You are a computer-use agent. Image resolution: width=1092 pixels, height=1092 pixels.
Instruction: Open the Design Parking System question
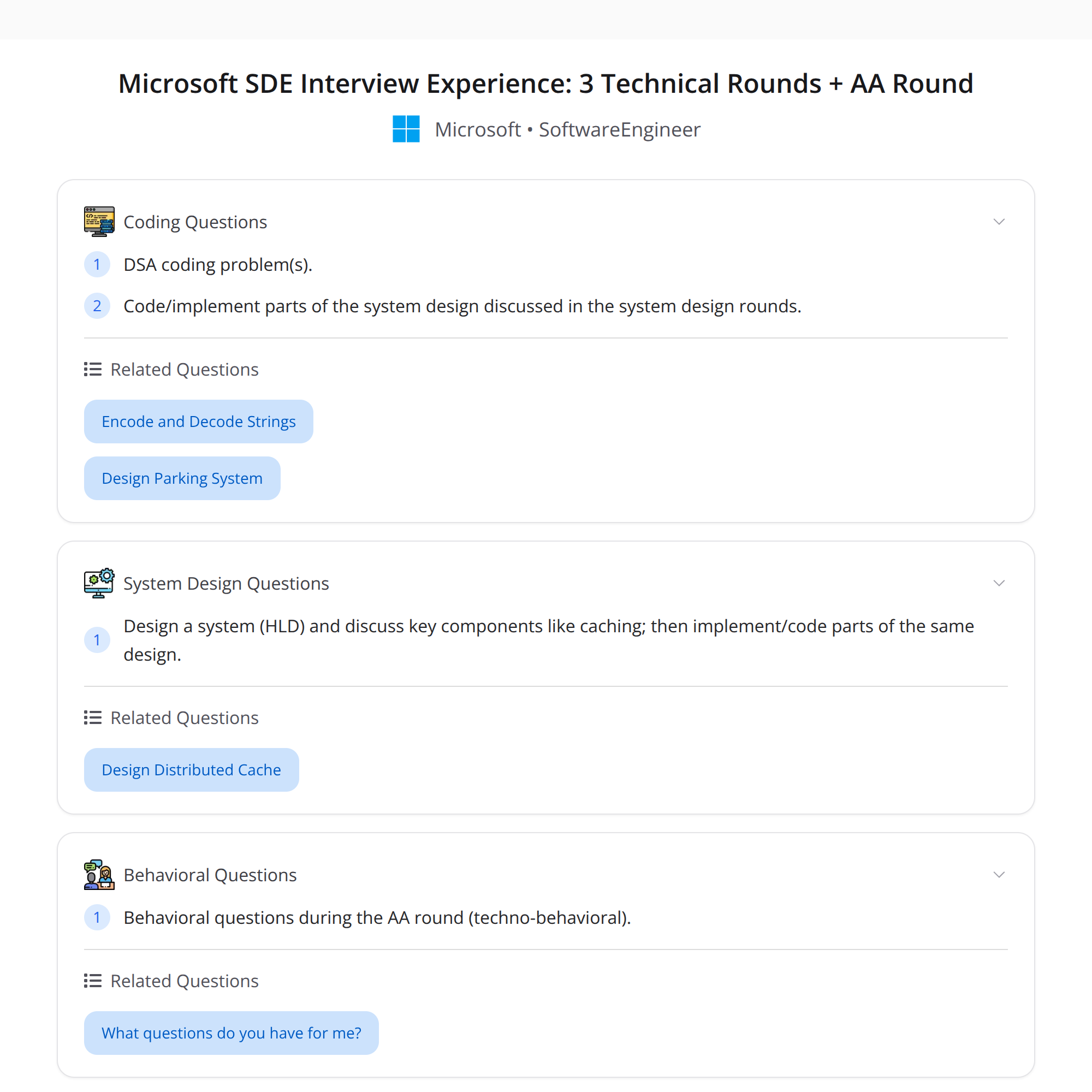pos(182,478)
